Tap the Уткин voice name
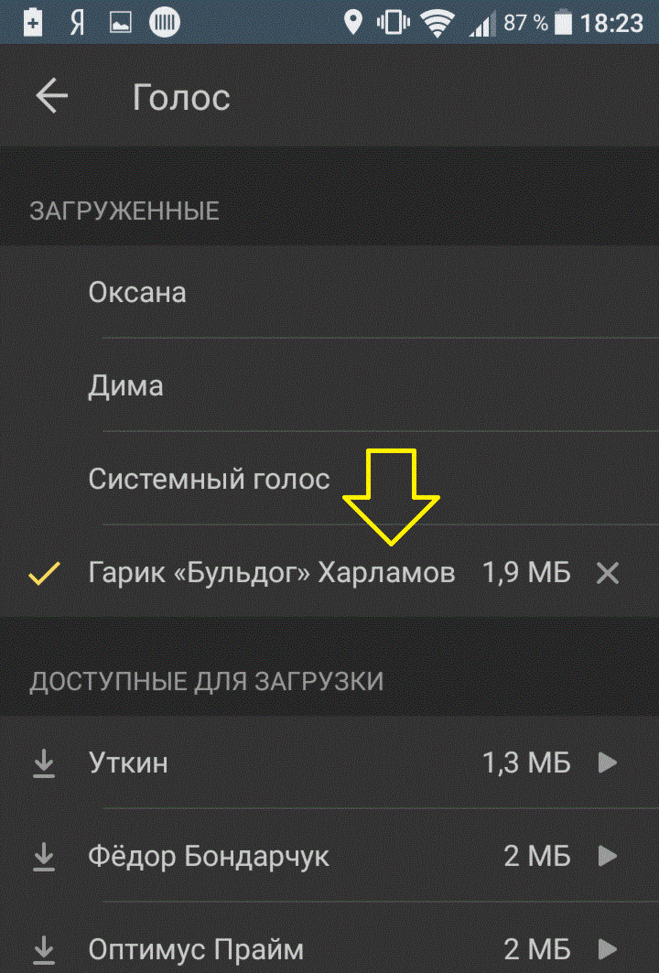 [128, 763]
